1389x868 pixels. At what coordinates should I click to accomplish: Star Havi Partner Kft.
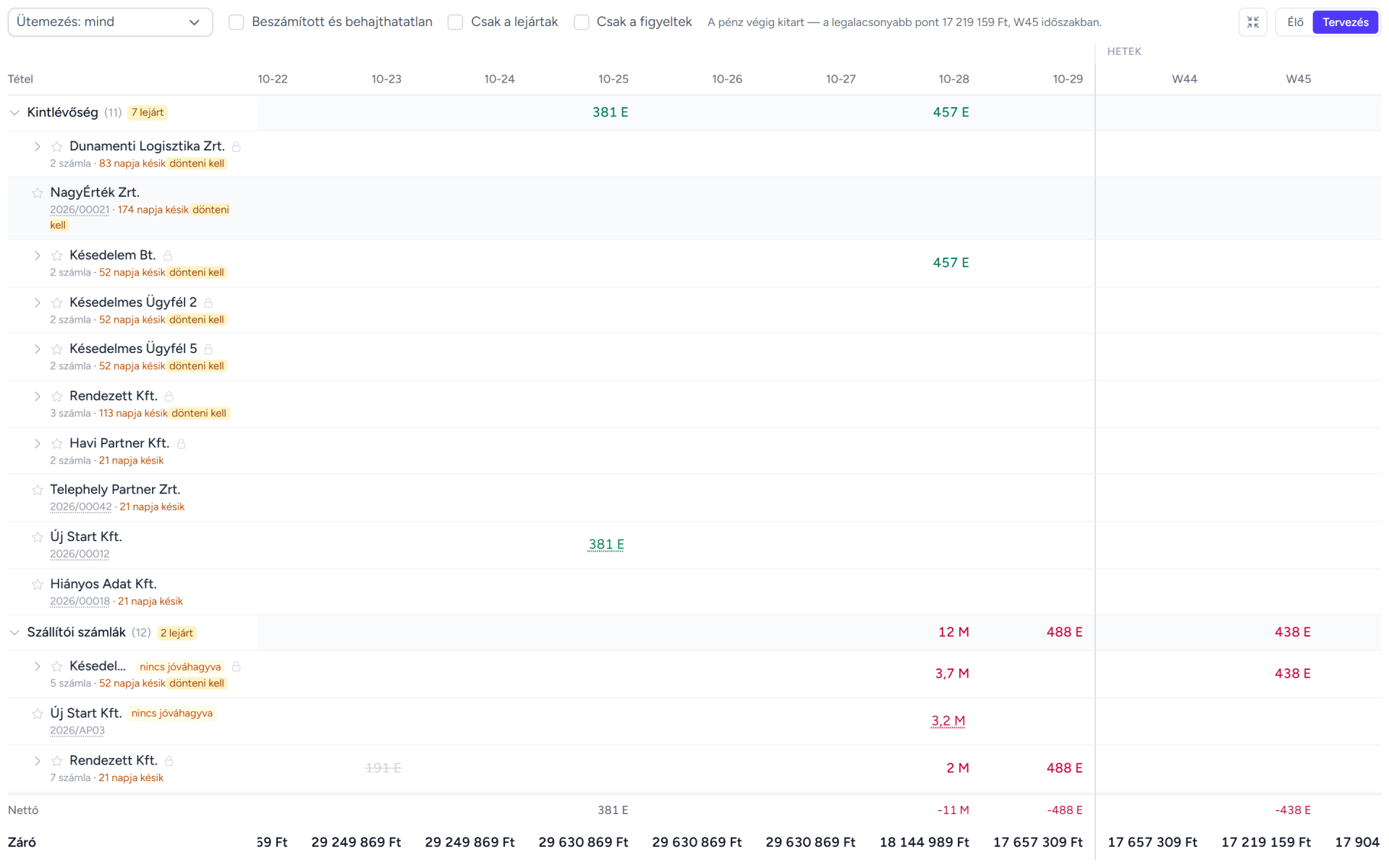click(57, 443)
